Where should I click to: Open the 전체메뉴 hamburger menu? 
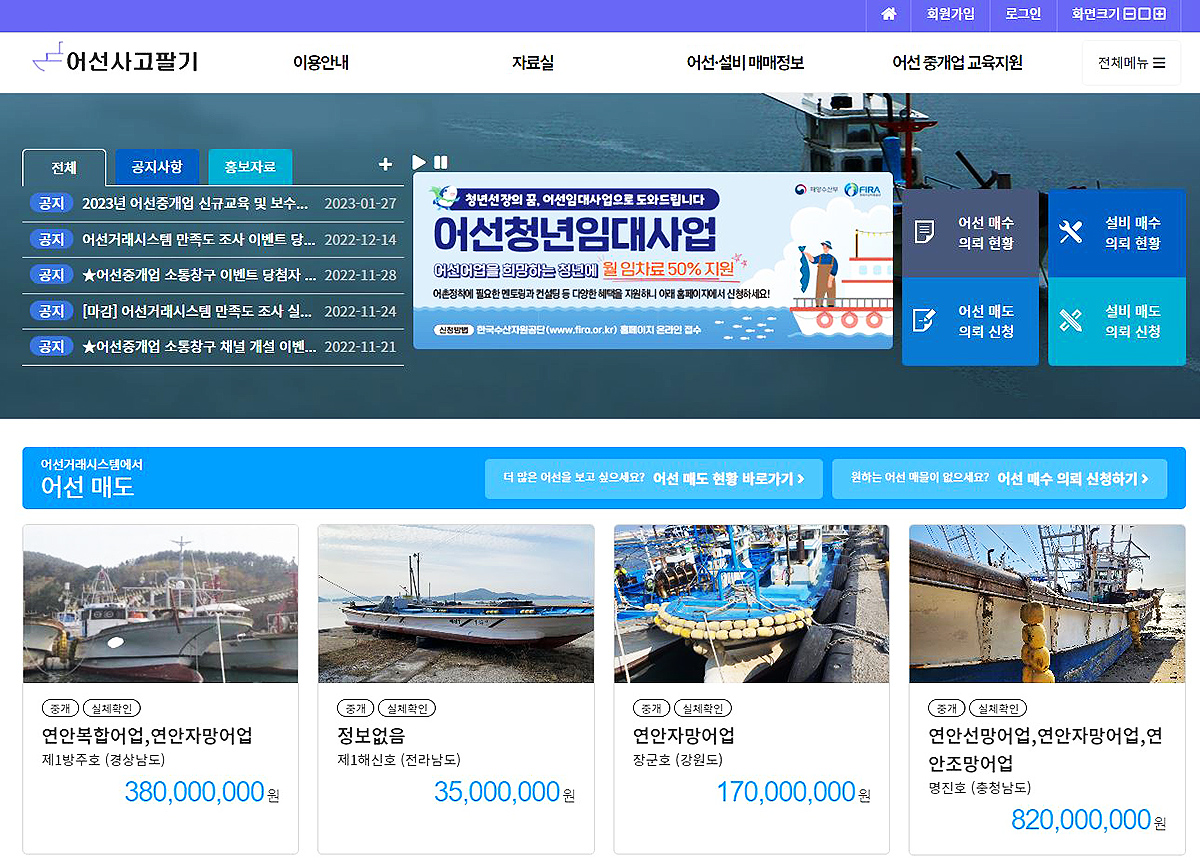coord(1131,63)
